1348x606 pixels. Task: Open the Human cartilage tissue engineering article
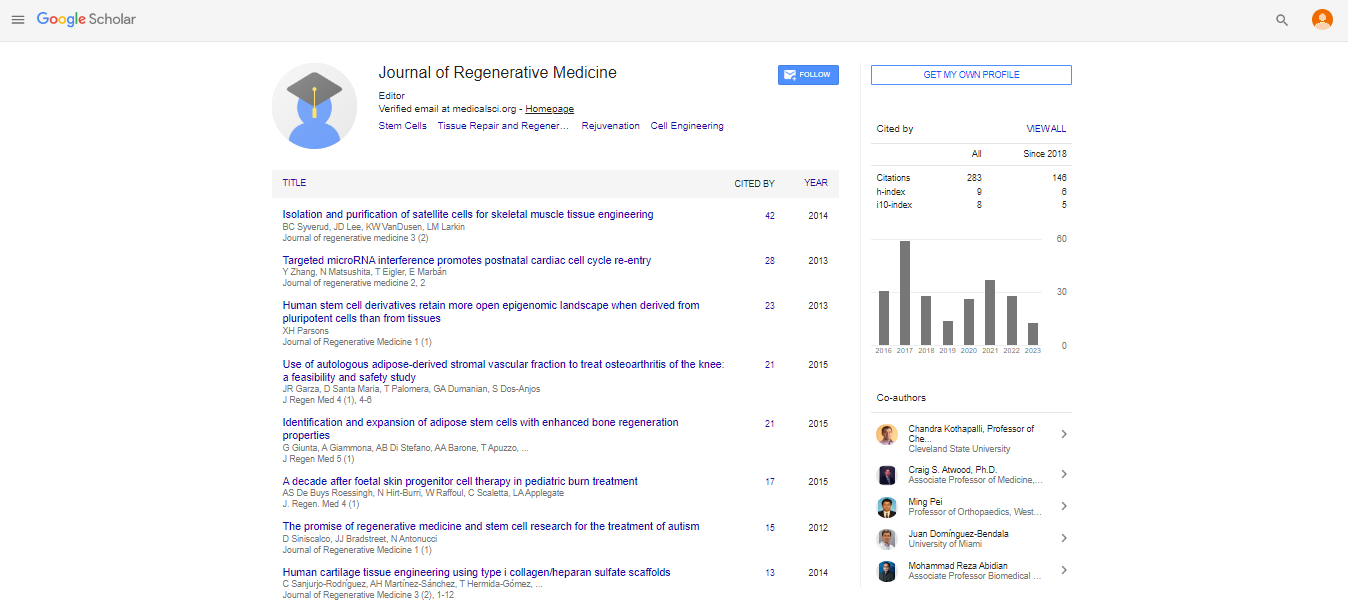(x=476, y=572)
